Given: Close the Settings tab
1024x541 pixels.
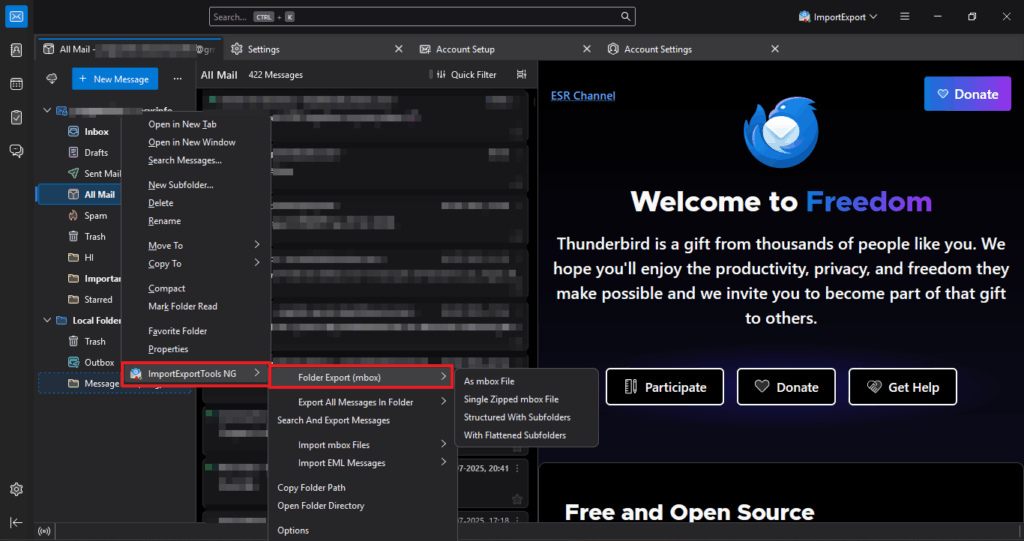Looking at the screenshot, I should [398, 49].
